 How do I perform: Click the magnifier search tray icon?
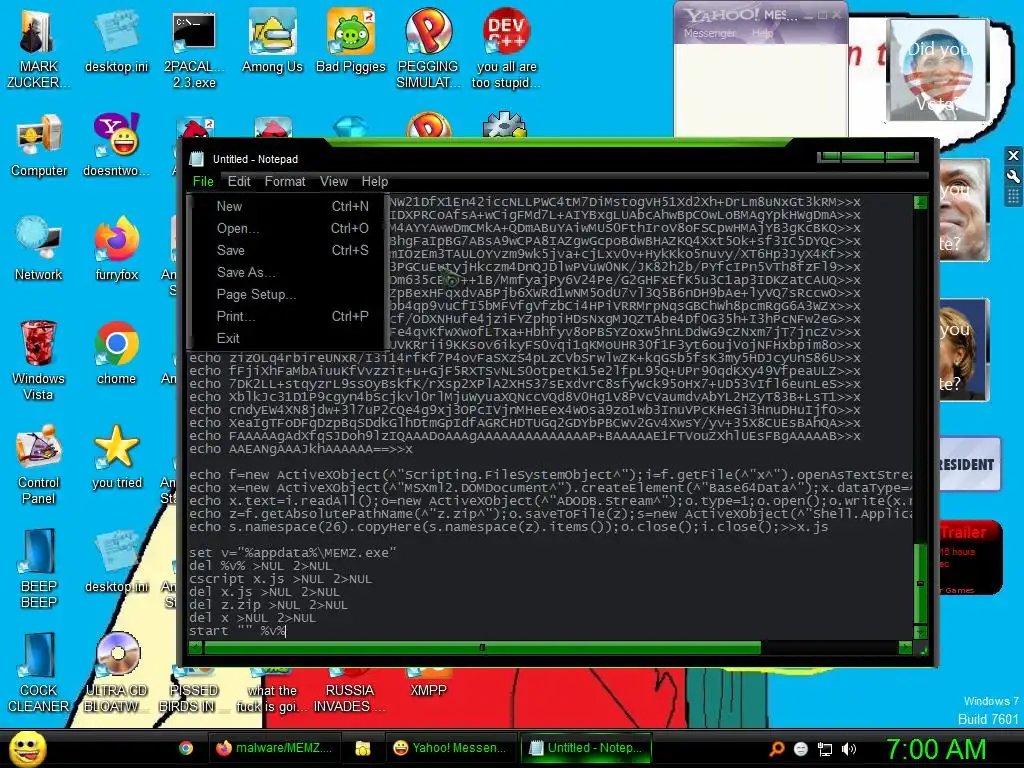[x=777, y=749]
